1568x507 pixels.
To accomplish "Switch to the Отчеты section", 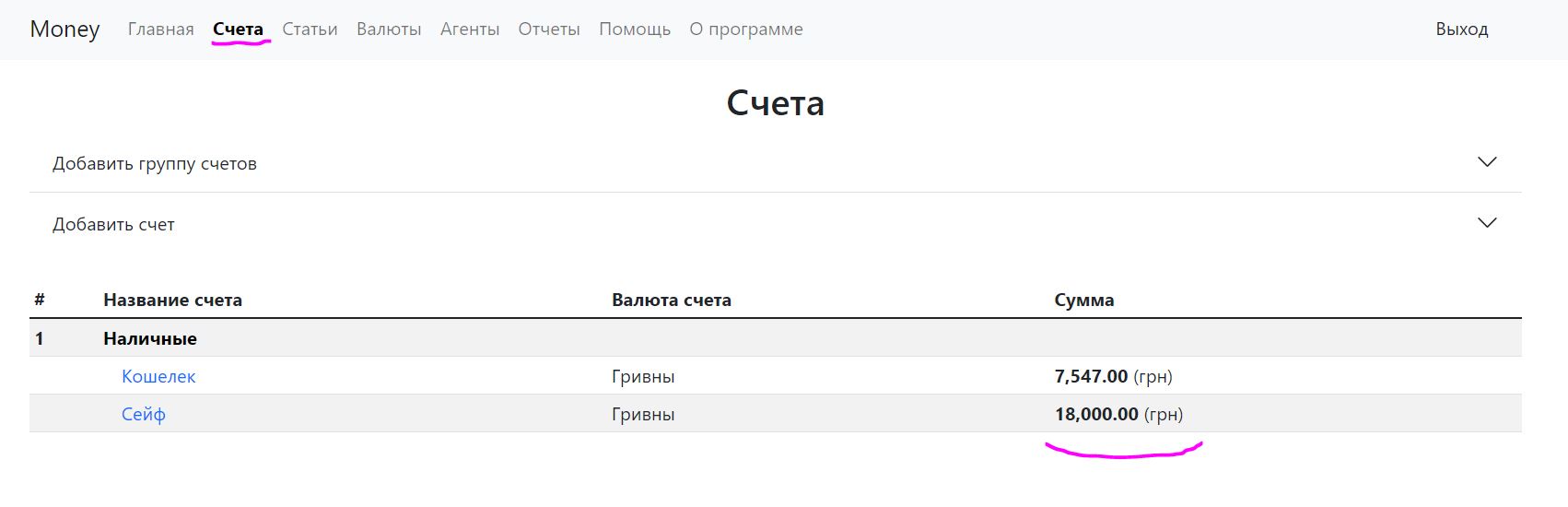I will [x=549, y=29].
